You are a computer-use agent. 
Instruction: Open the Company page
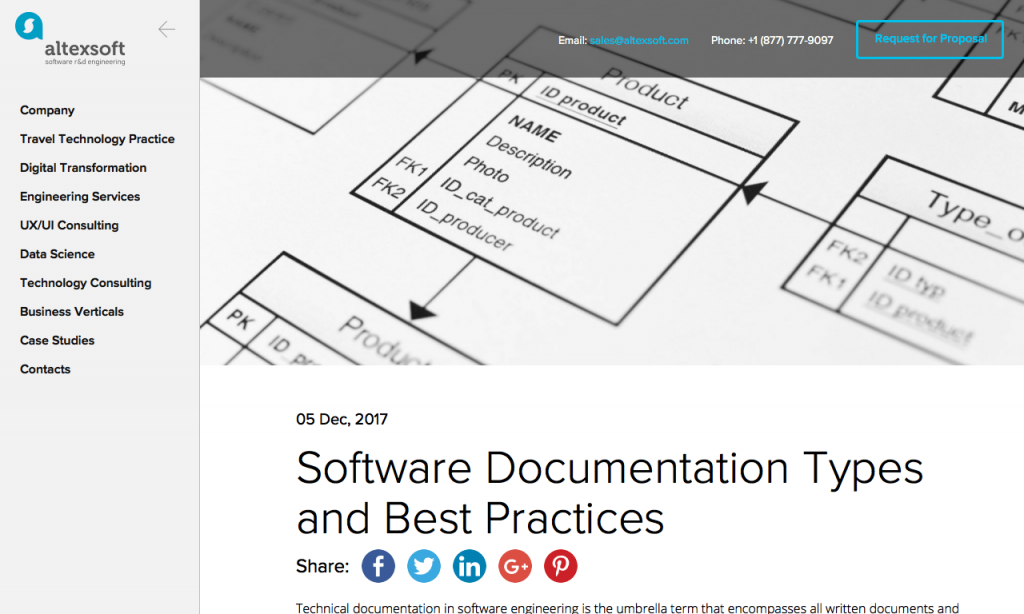click(x=47, y=110)
